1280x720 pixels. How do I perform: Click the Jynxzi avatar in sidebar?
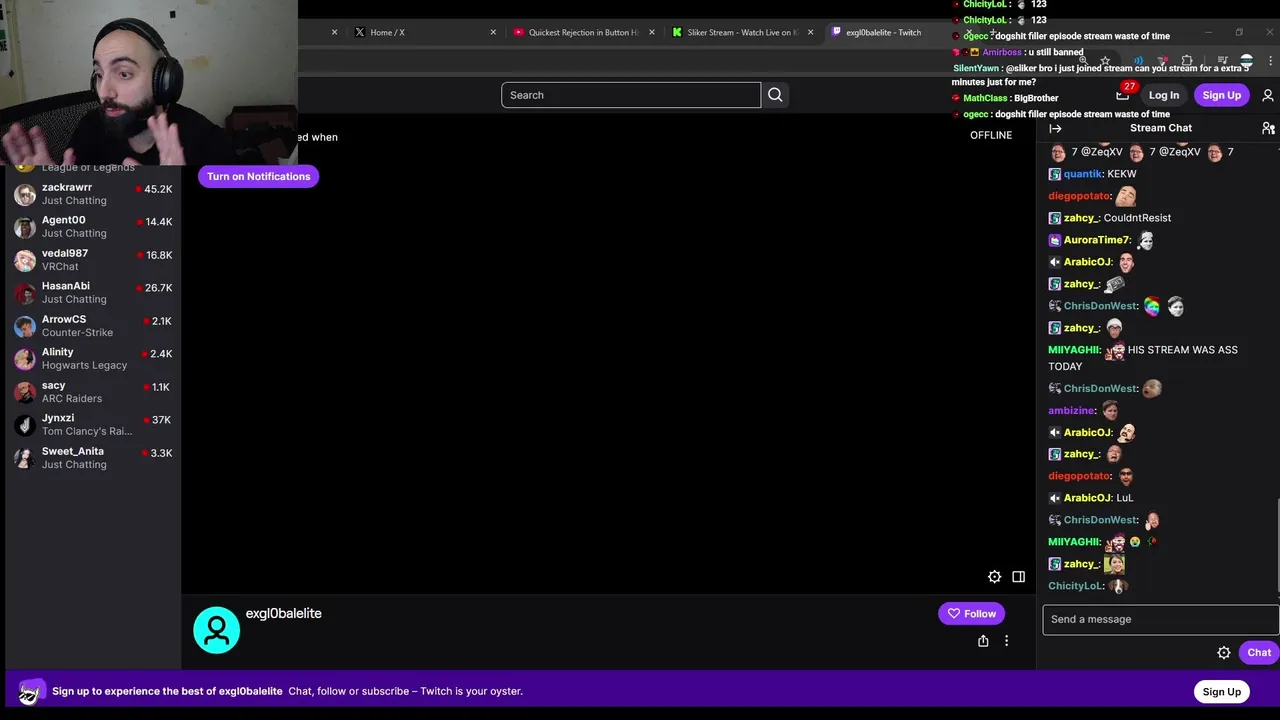[25, 425]
